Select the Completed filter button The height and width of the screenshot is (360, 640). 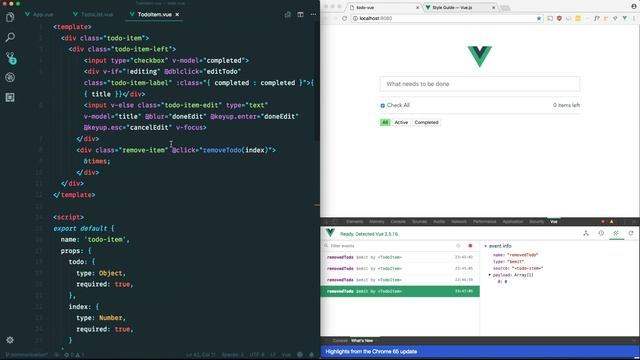[x=426, y=122]
